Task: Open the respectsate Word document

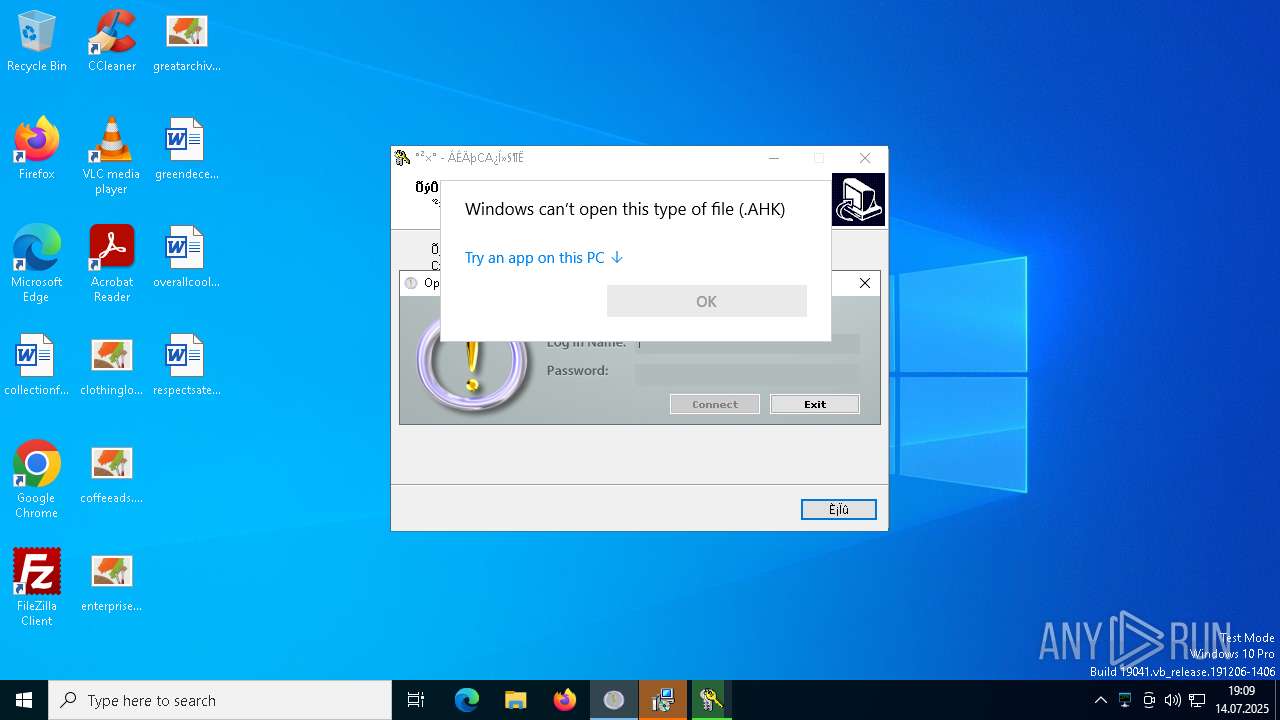Action: [186, 366]
